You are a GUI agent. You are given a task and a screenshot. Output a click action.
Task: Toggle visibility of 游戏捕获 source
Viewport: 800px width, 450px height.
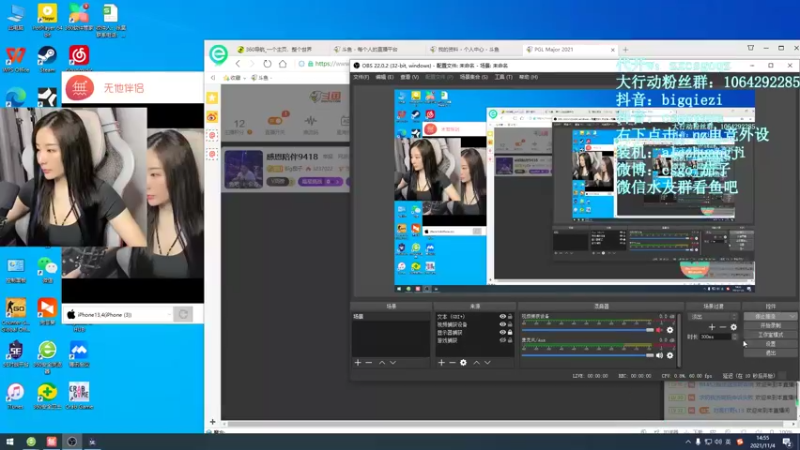coord(503,340)
